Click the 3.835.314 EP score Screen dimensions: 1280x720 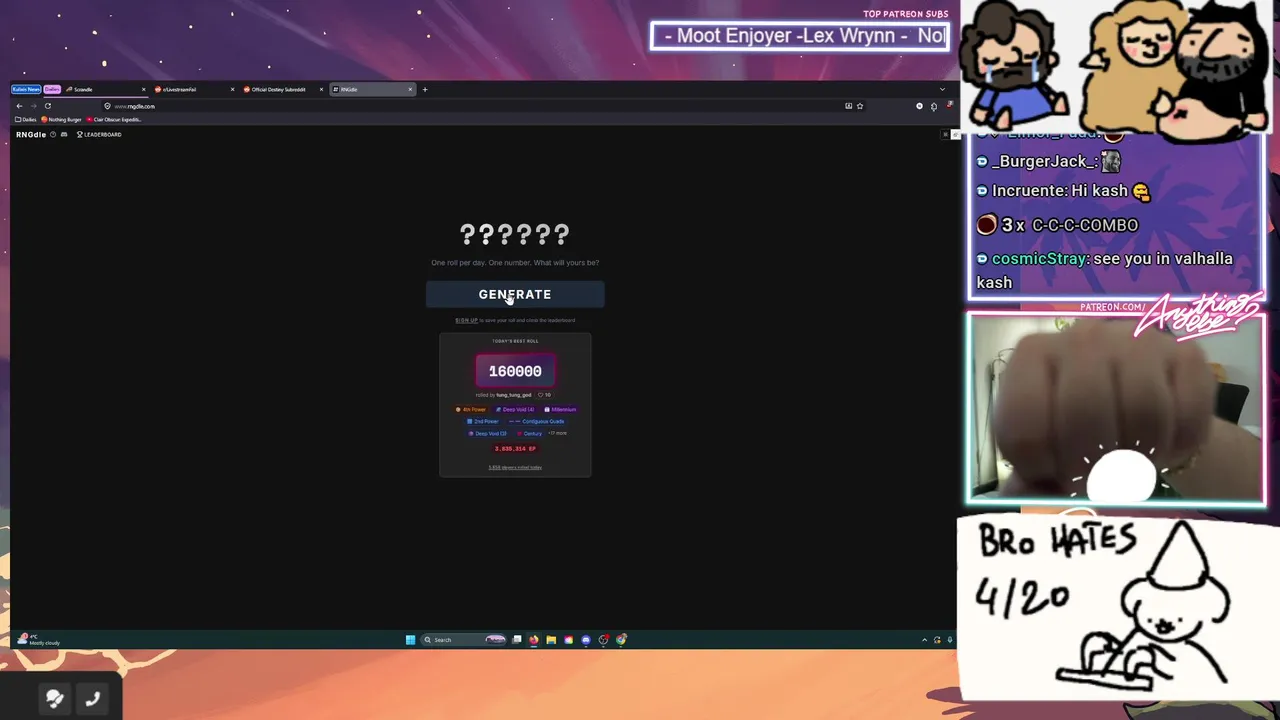click(x=515, y=448)
